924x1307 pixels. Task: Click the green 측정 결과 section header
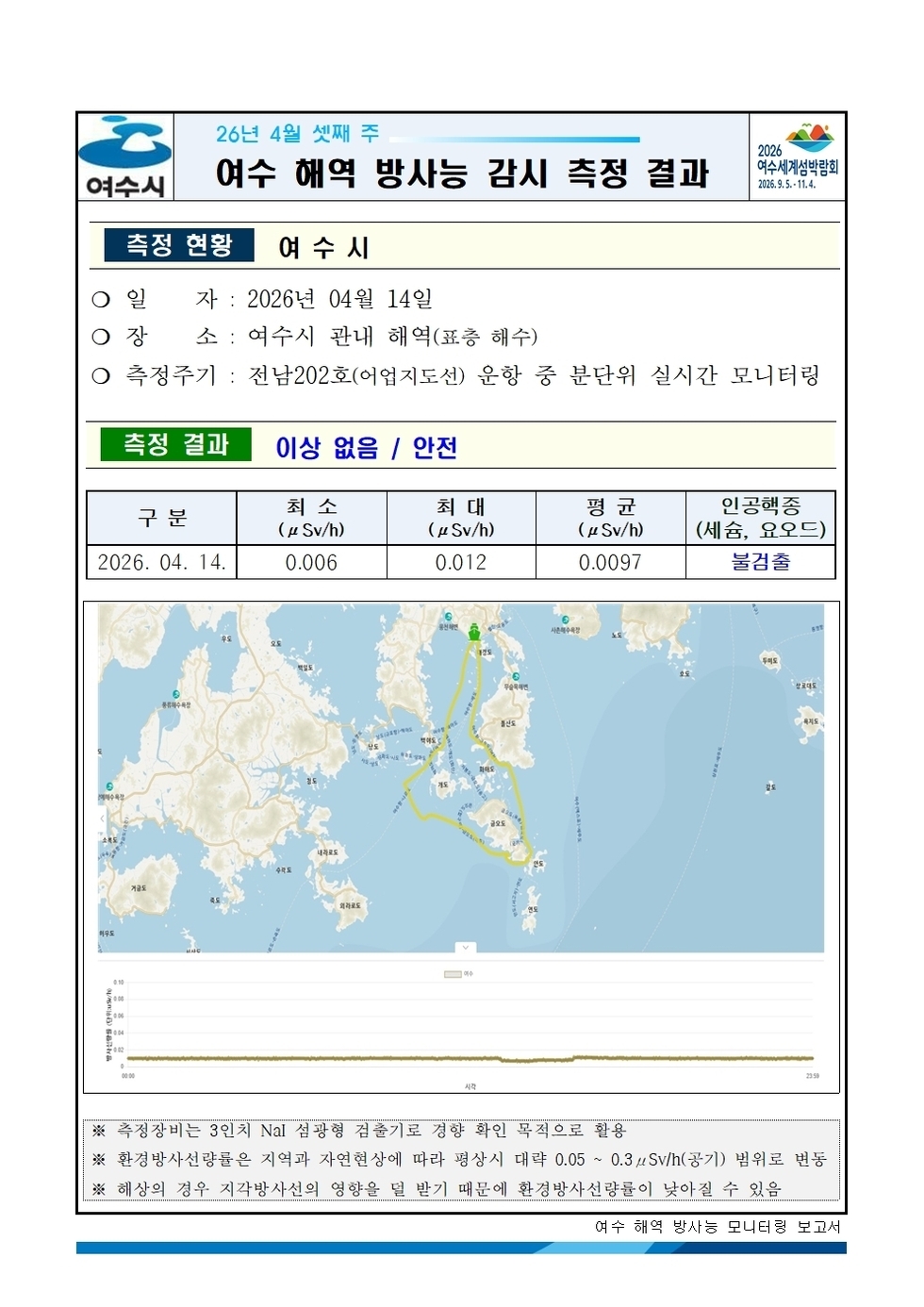tap(176, 444)
